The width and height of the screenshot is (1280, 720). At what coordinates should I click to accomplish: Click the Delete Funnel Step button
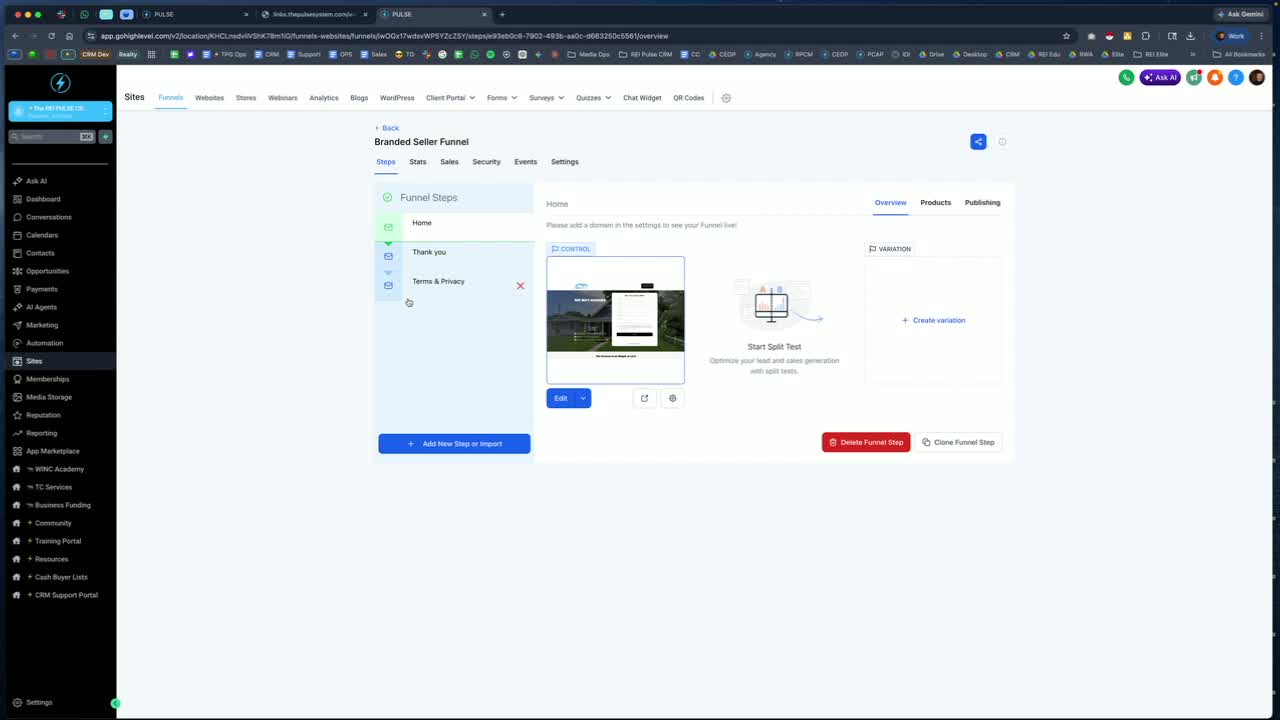point(866,442)
